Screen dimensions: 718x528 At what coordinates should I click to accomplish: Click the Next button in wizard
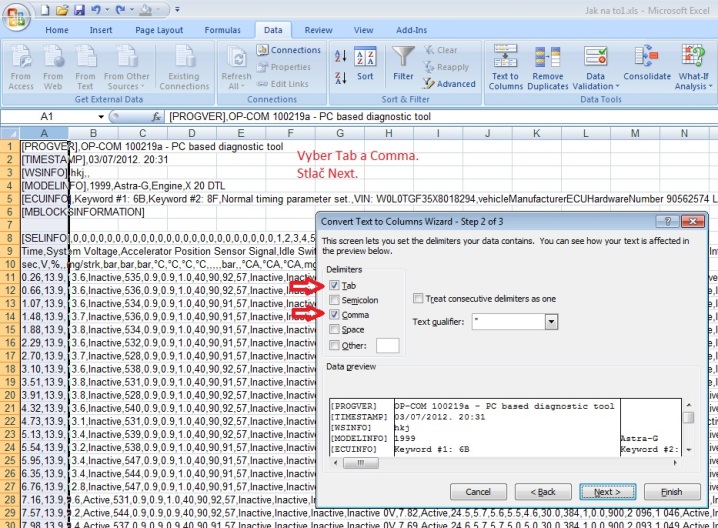(608, 492)
